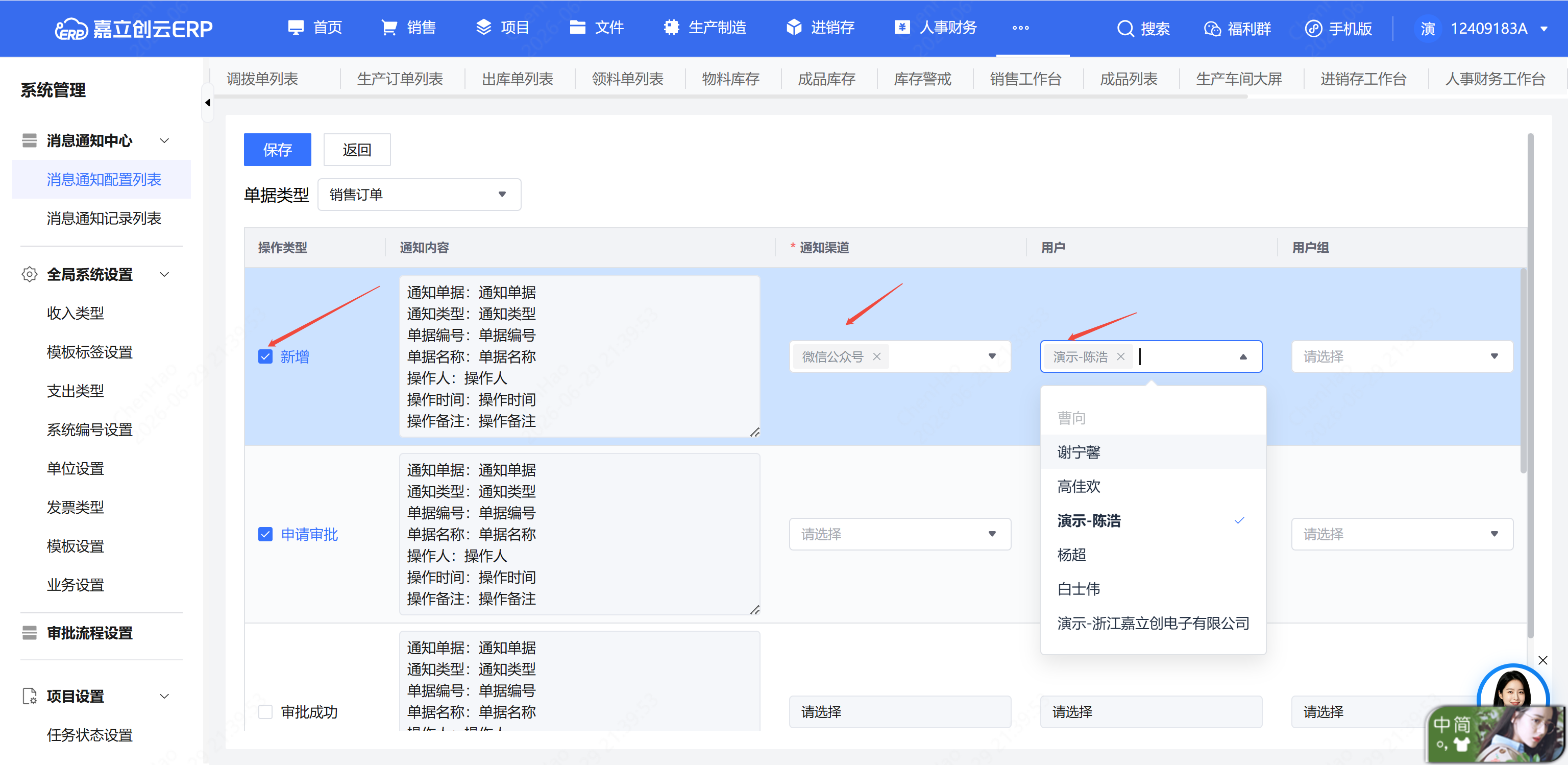Open the 手机版 mobile version
This screenshot has width=1568, height=765.
tap(1338, 29)
